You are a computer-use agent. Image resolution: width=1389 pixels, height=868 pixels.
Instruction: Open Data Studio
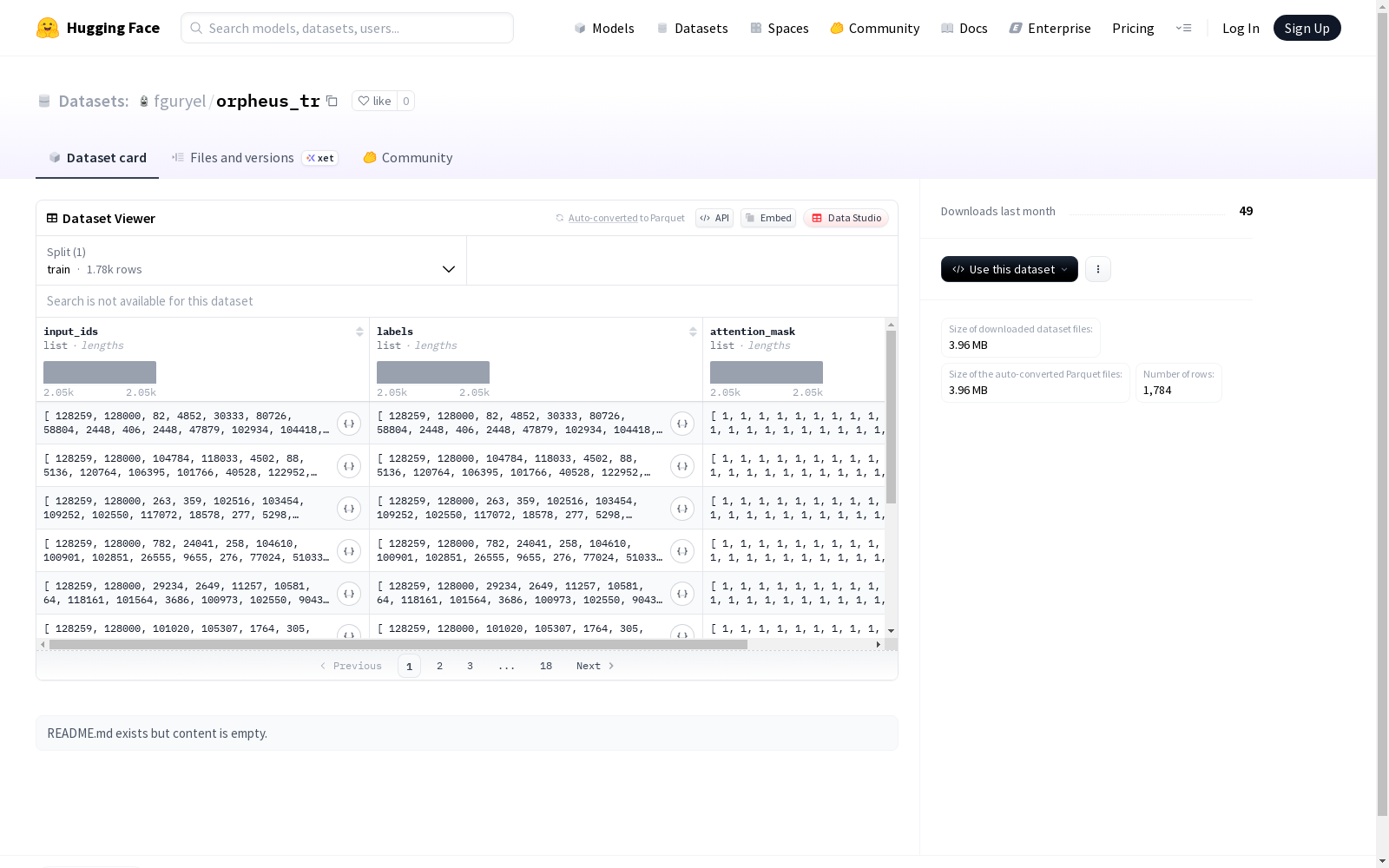pos(846,218)
